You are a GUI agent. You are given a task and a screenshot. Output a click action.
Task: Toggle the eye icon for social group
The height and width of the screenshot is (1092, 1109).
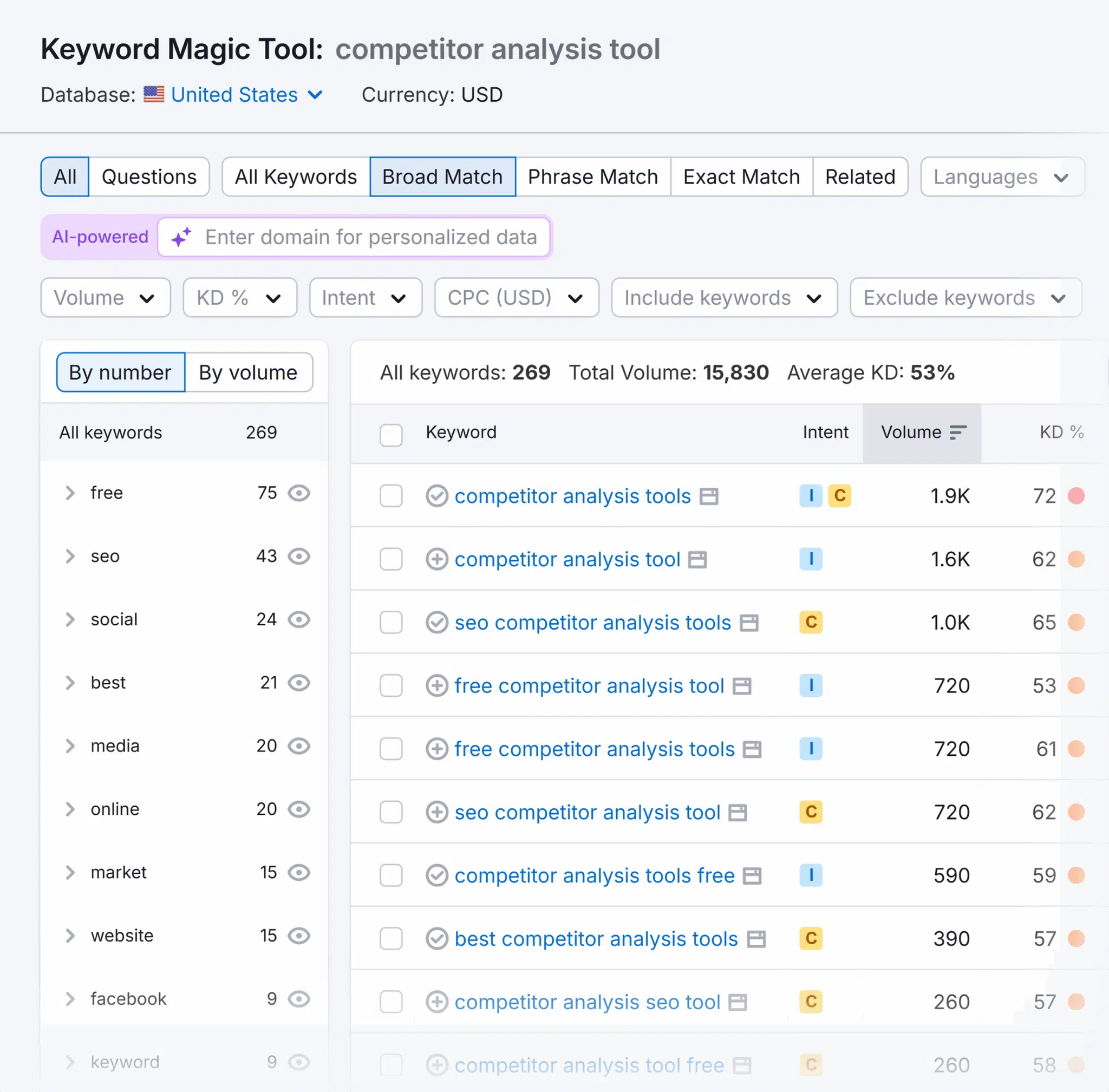coord(299,619)
